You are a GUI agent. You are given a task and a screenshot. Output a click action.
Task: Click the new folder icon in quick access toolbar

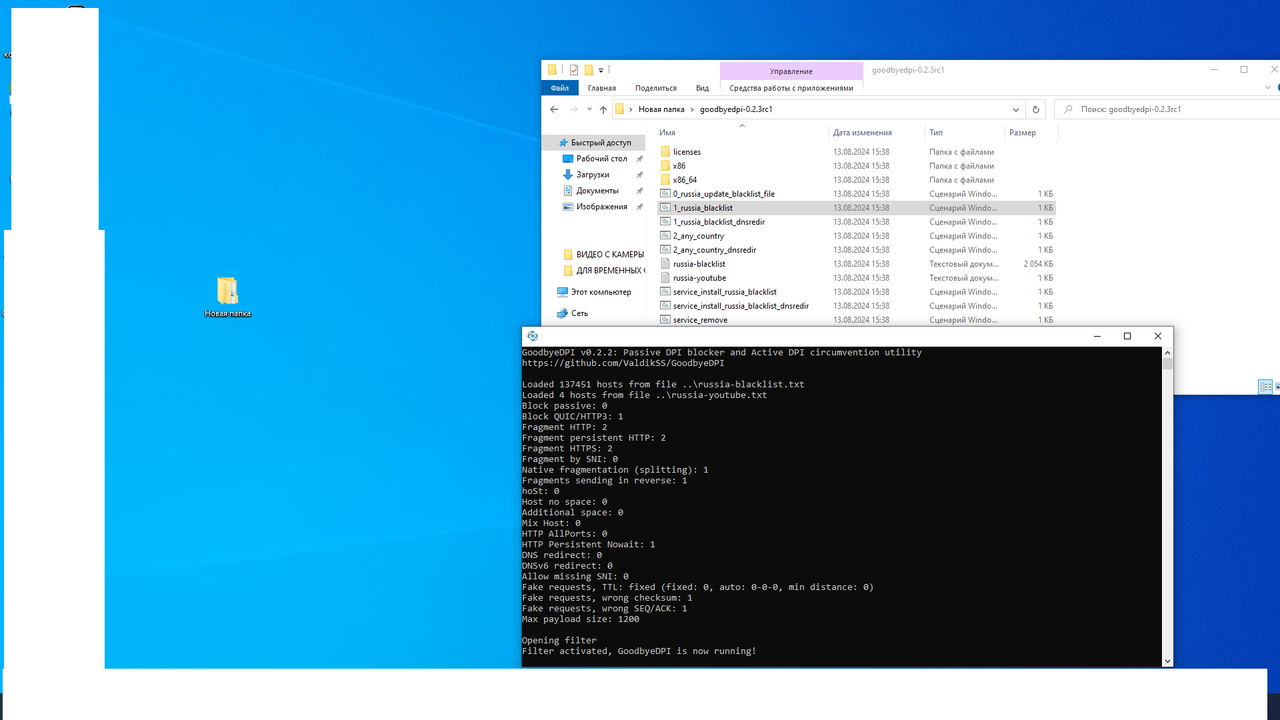(x=589, y=70)
